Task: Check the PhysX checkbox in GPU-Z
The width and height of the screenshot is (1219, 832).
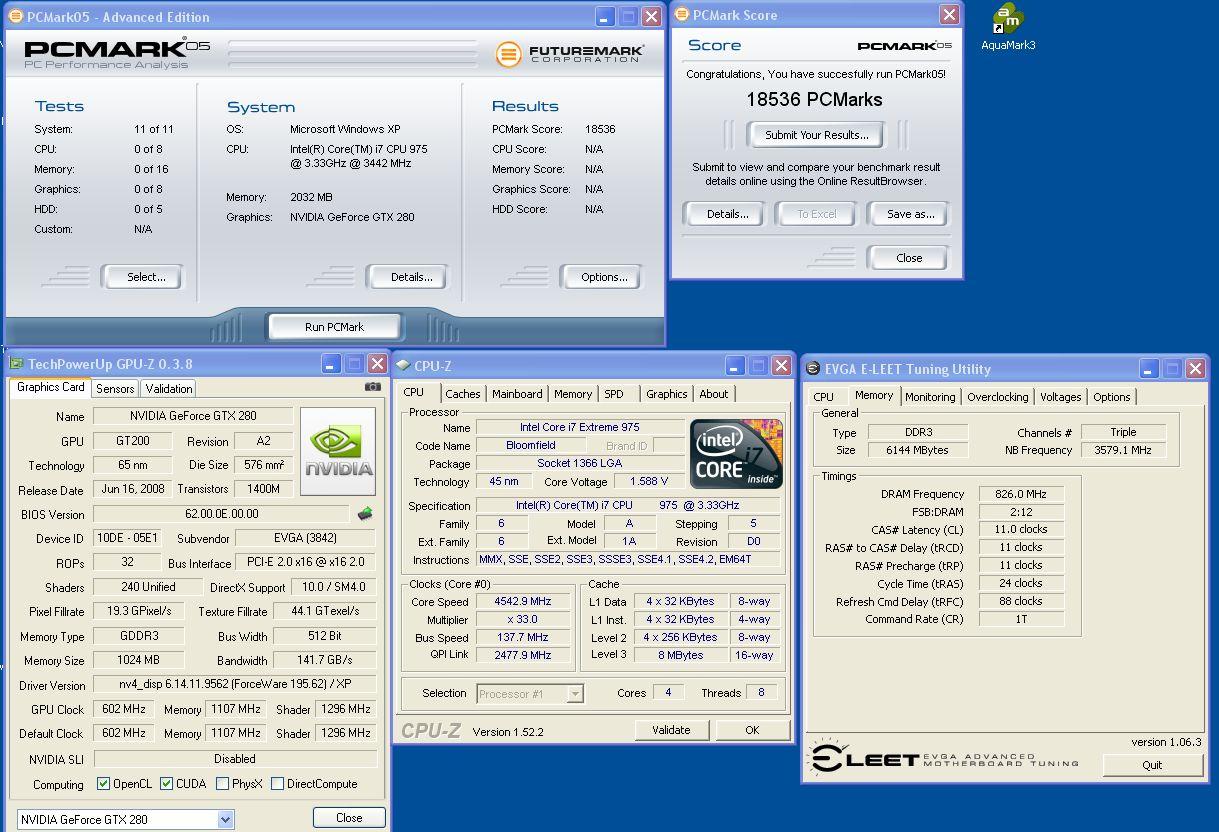Action: [222, 784]
